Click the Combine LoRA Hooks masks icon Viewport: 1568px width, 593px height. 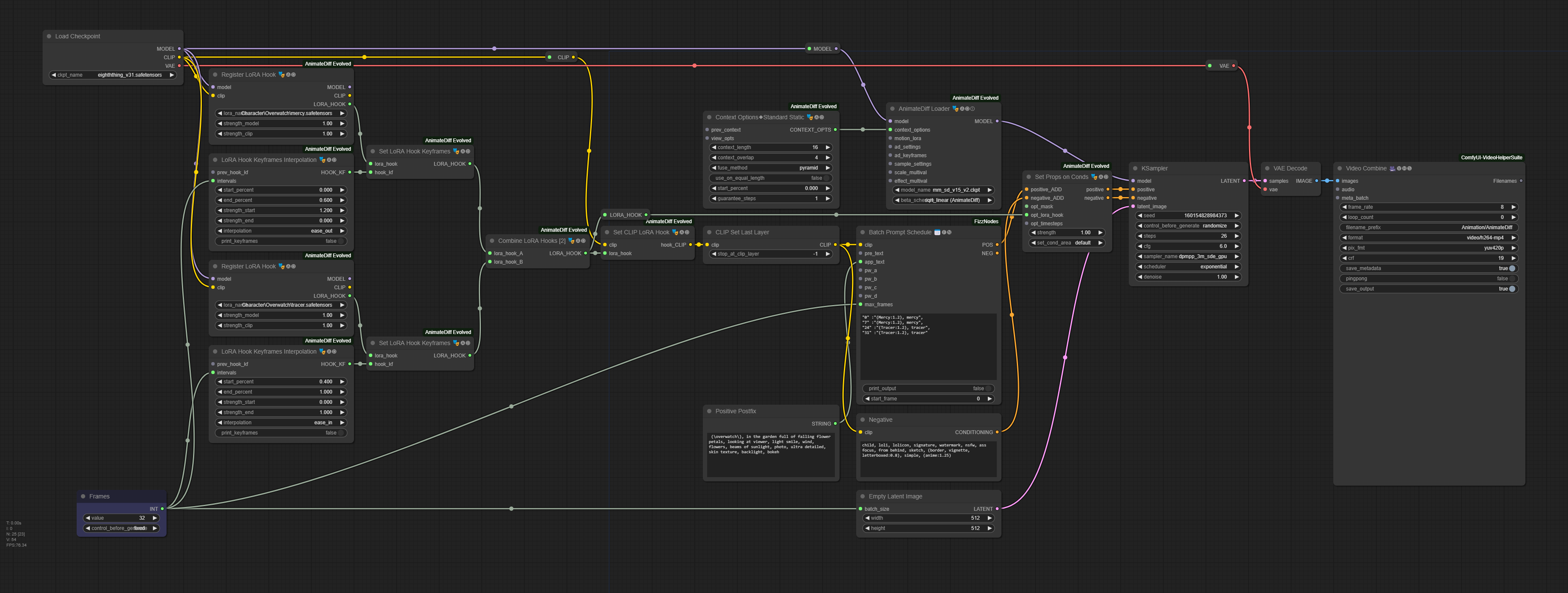point(571,241)
